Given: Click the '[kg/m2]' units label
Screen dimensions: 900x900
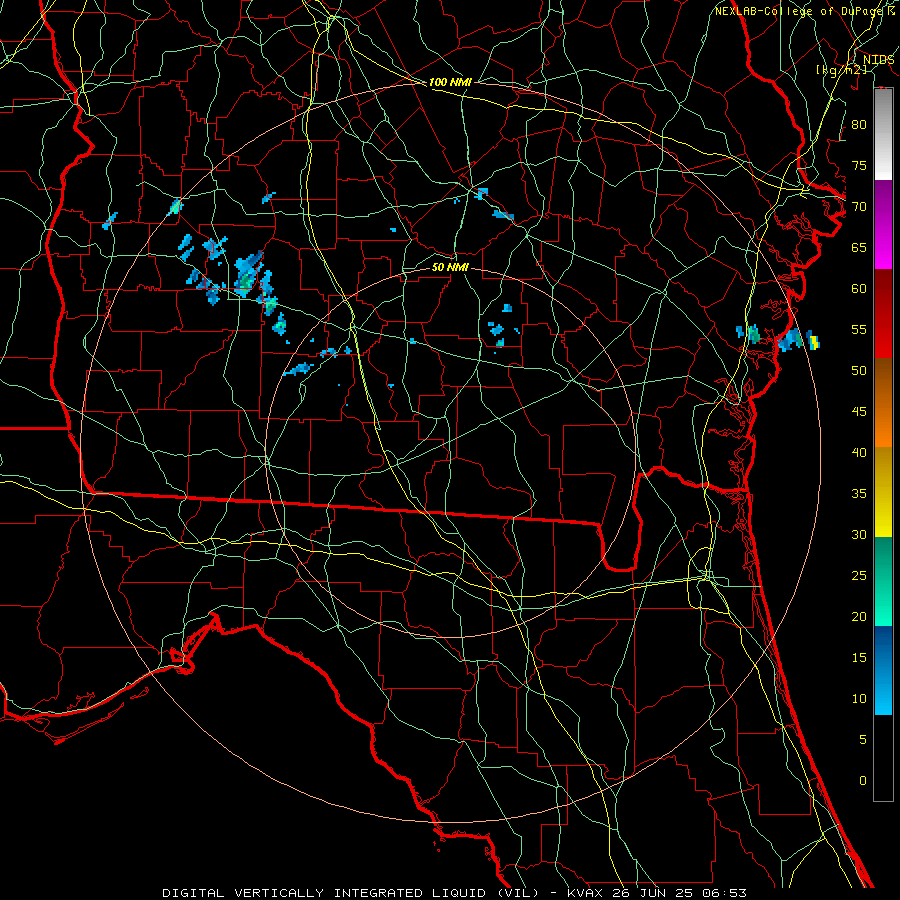Looking at the screenshot, I should 841,70.
